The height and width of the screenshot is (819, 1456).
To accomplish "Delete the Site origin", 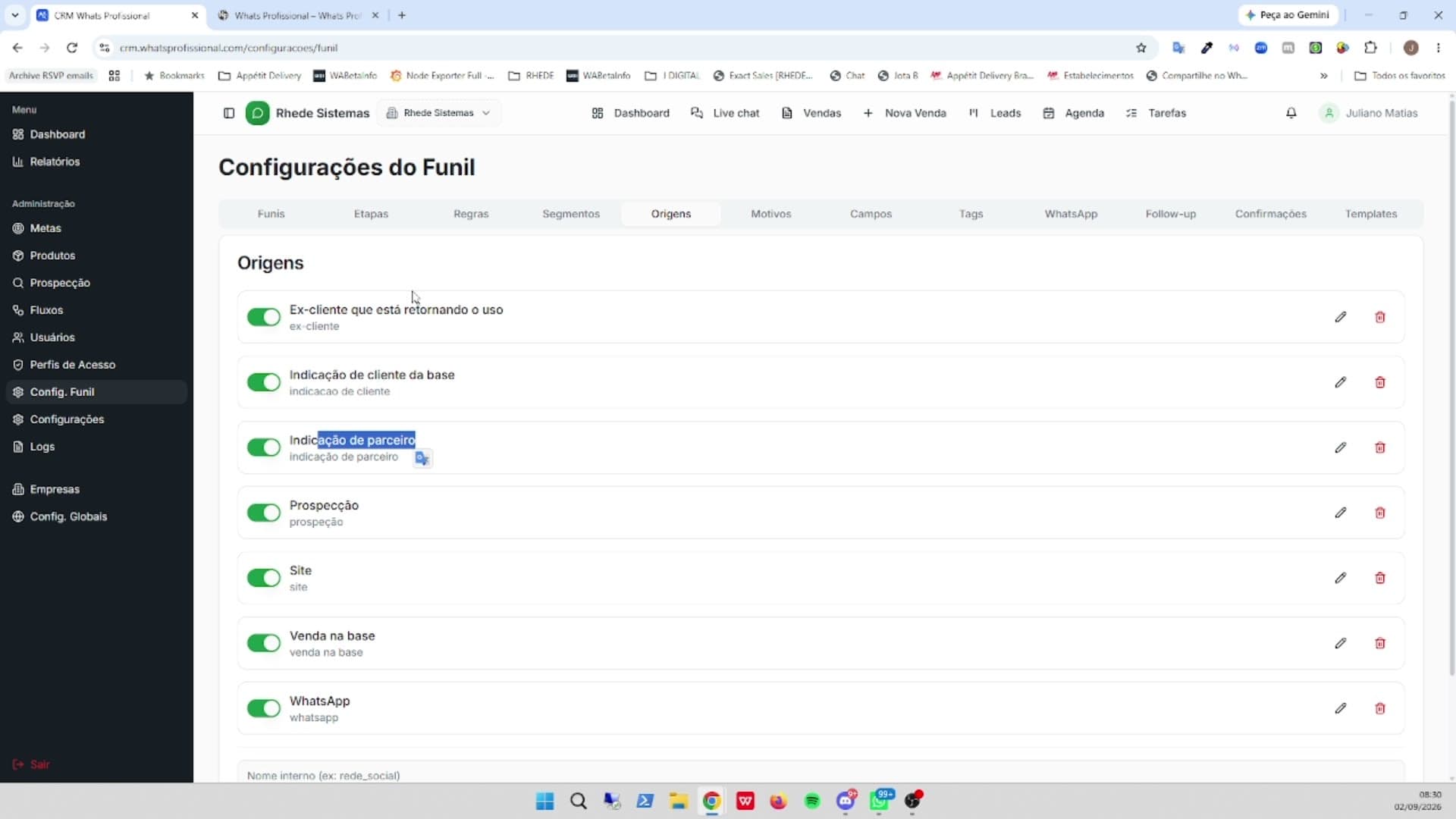I will coord(1380,578).
